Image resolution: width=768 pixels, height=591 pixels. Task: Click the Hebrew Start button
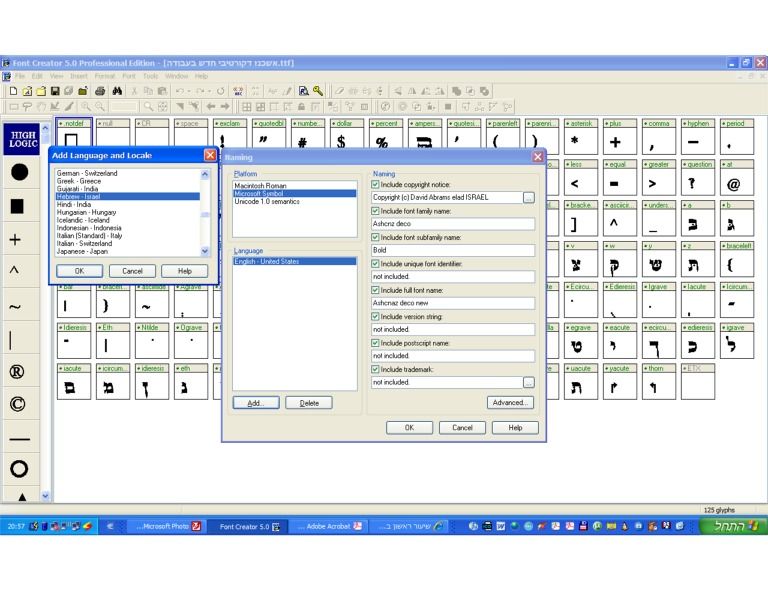(x=733, y=526)
